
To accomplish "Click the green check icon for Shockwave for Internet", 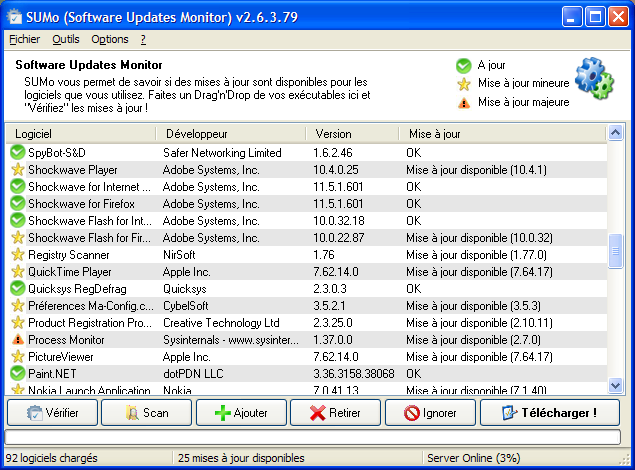I will [x=17, y=186].
